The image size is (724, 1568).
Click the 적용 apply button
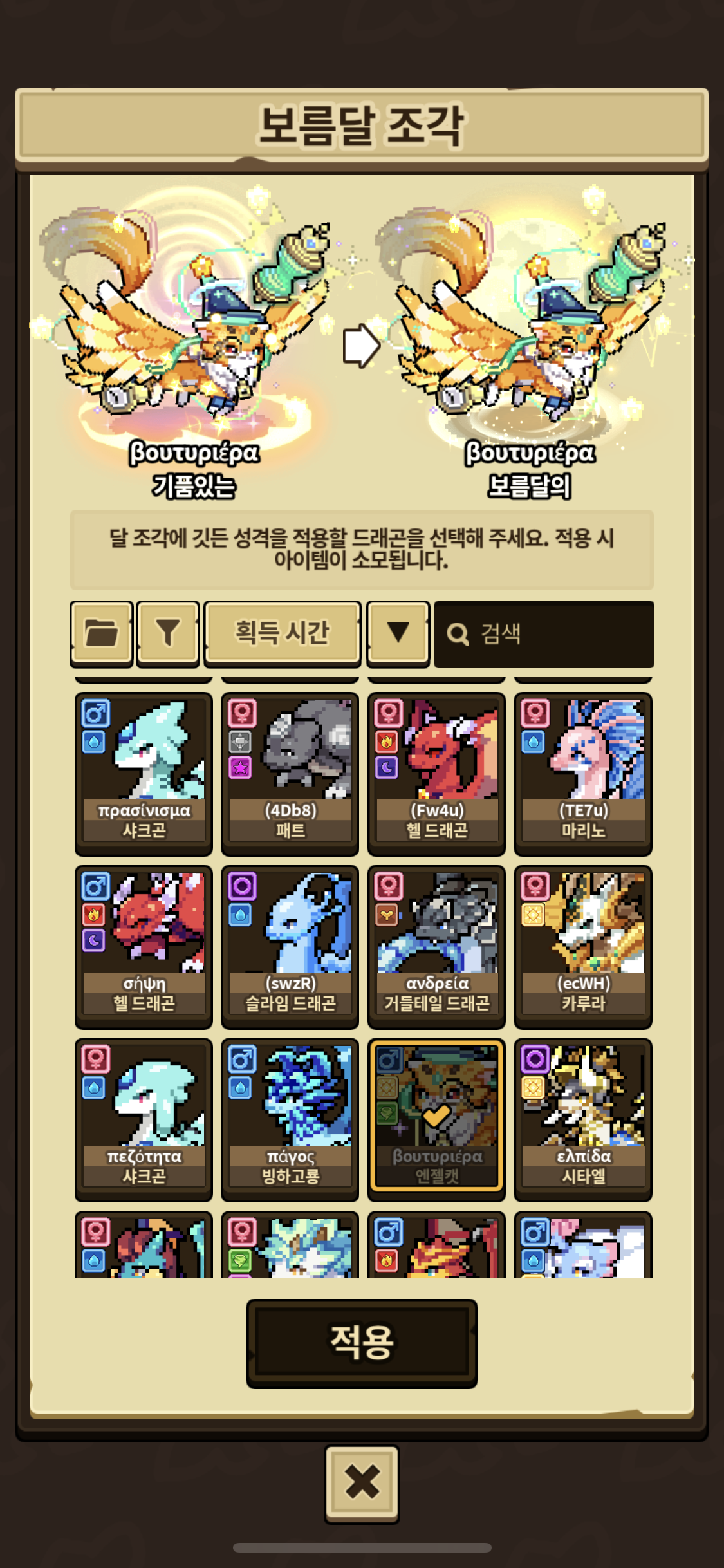tap(362, 1343)
